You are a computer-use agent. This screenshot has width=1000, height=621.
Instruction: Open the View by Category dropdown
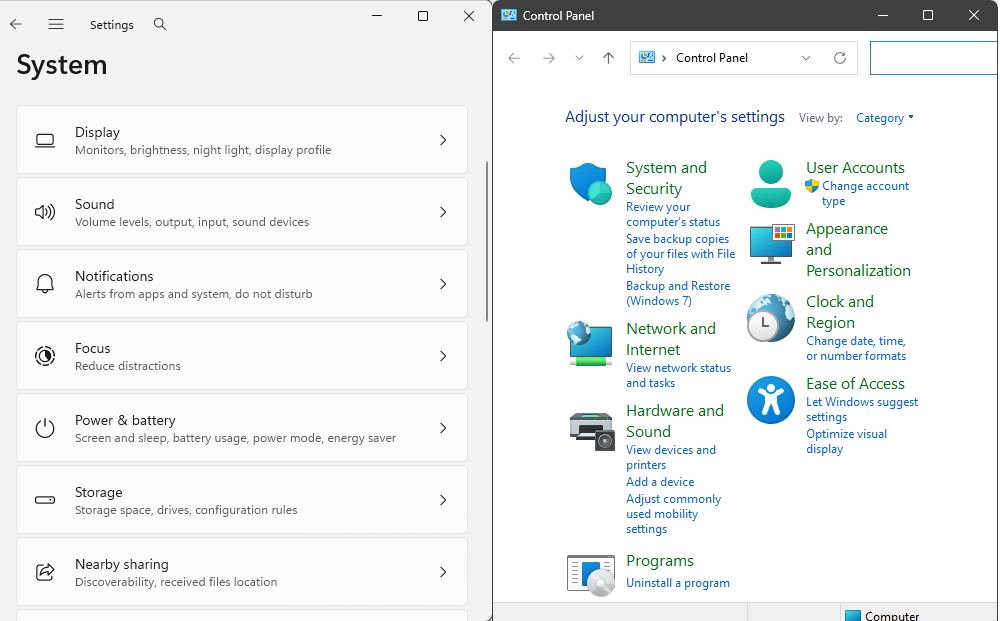point(884,118)
